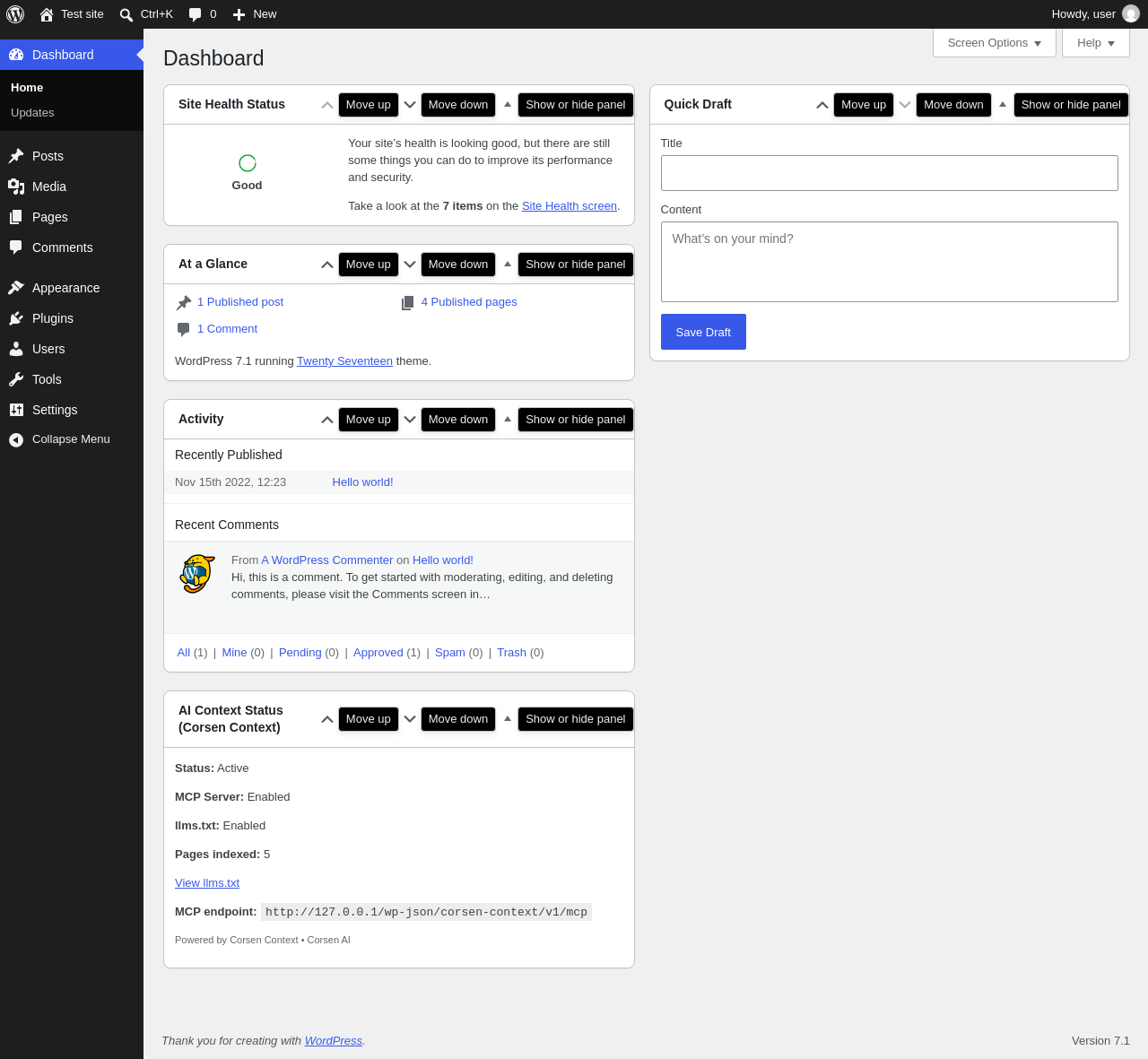Open the Test site home icon link

72,14
